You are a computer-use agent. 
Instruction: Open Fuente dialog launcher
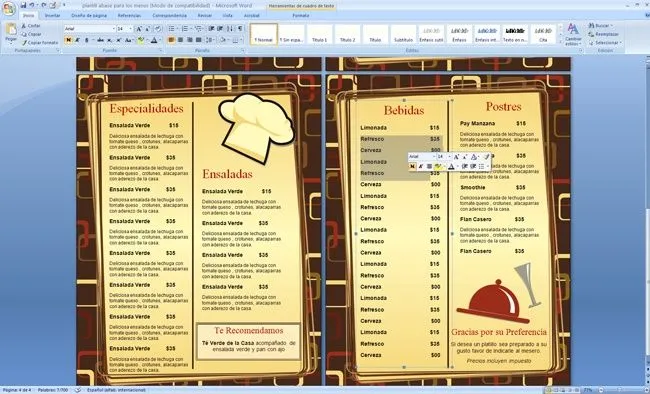pyautogui.click(x=161, y=51)
